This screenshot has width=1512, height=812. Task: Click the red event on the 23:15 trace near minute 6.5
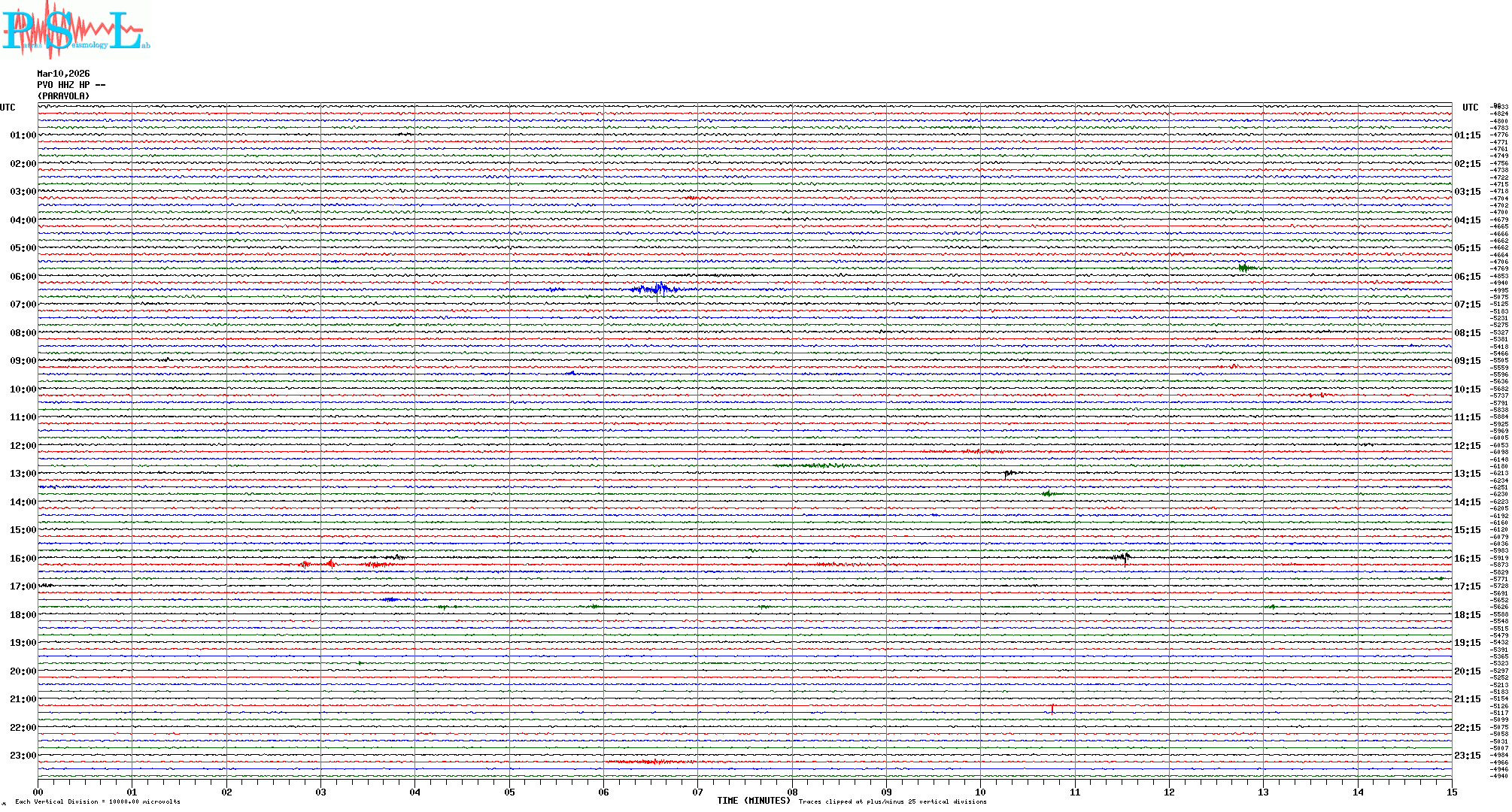pos(651,762)
